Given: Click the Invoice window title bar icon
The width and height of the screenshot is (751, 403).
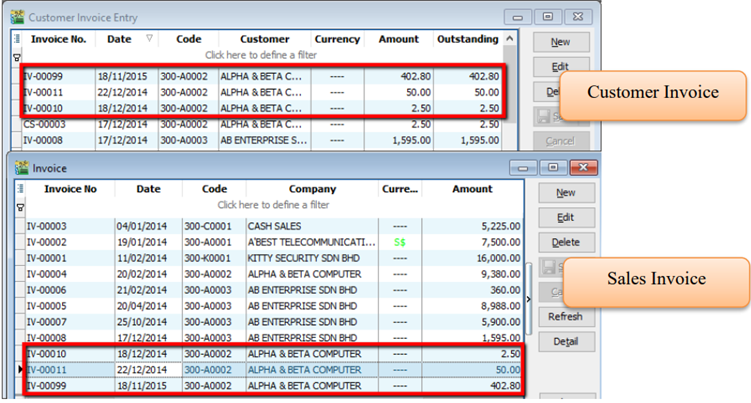Looking at the screenshot, I should pos(21,170).
